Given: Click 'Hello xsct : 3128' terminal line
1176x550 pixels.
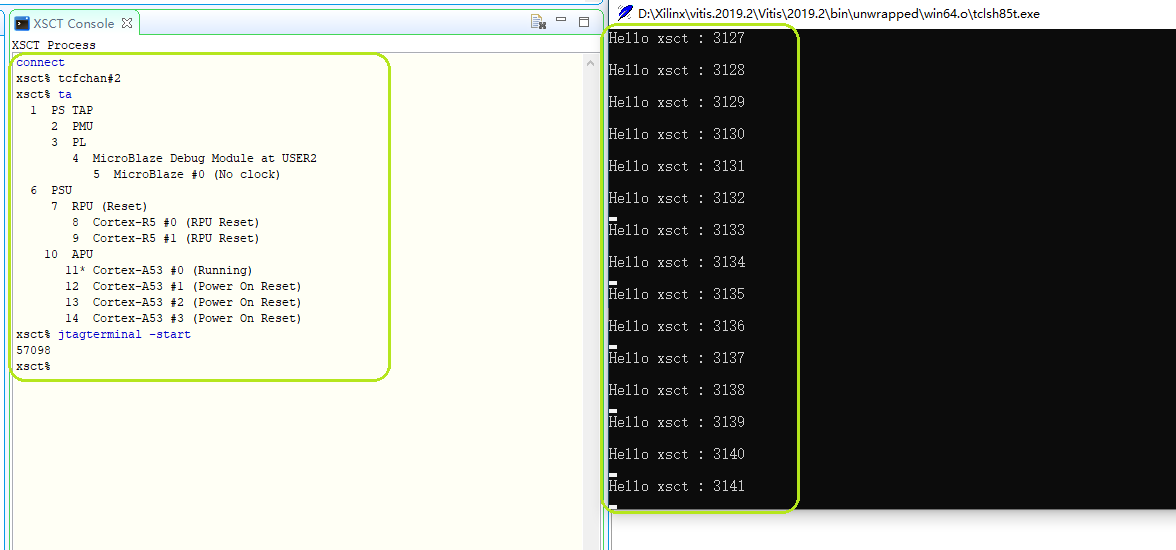Looking at the screenshot, I should coord(676,71).
